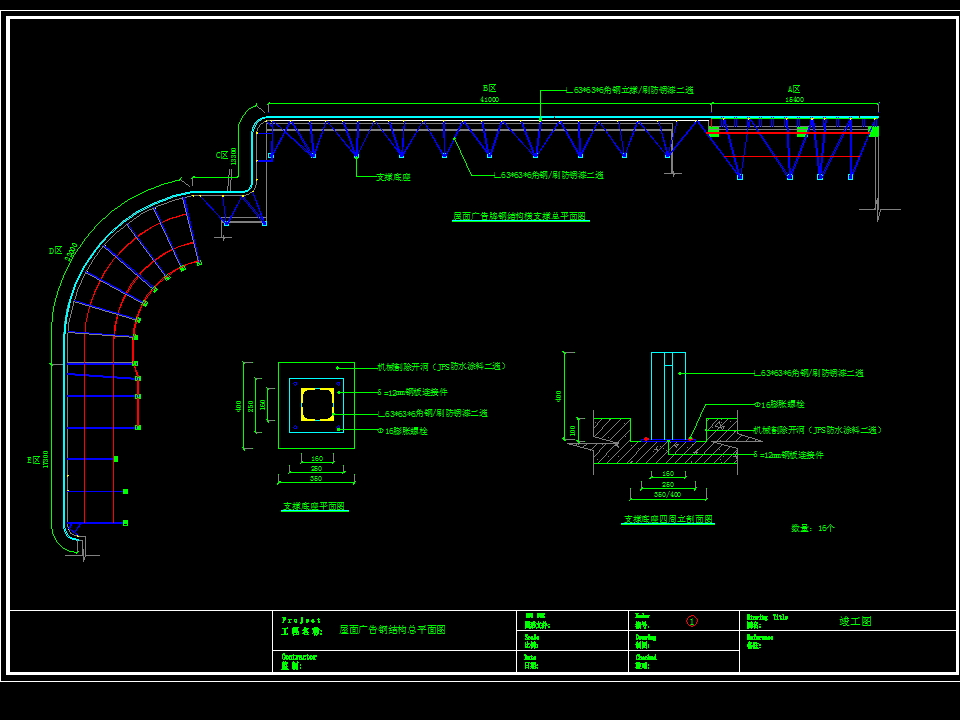The width and height of the screenshot is (960, 720).
Task: Select the 41000 dimension text
Action: 489,99
